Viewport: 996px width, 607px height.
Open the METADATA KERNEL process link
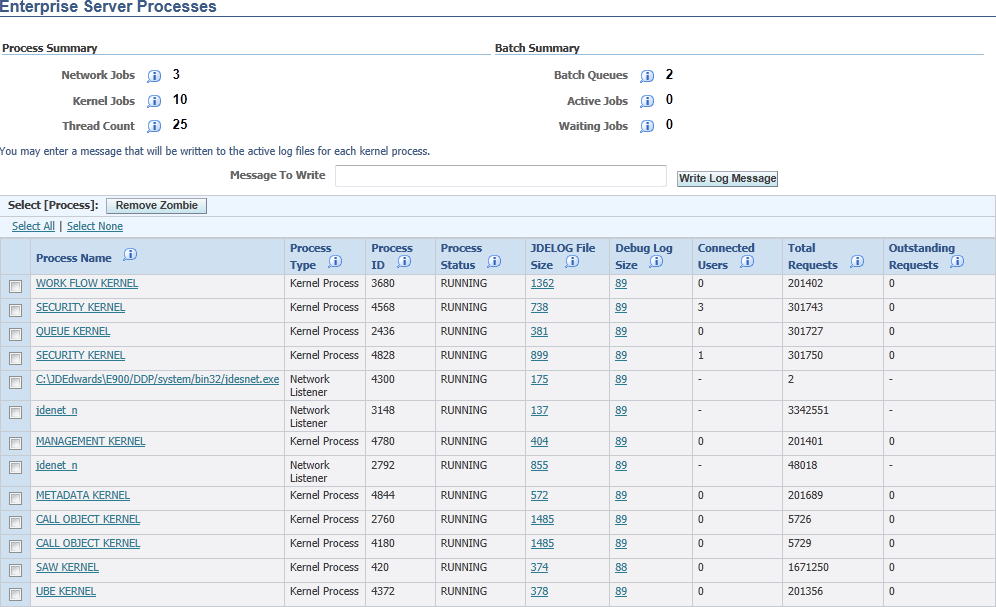[x=83, y=495]
